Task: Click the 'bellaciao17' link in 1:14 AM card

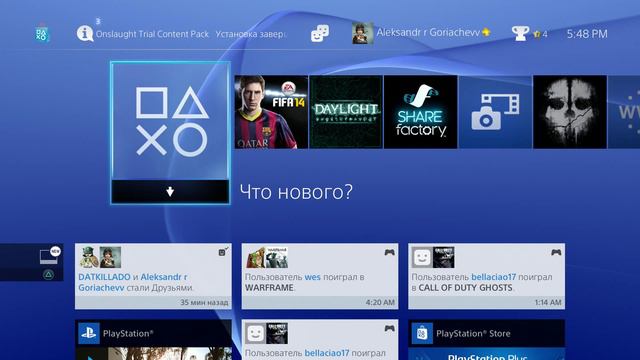Action: [493, 277]
